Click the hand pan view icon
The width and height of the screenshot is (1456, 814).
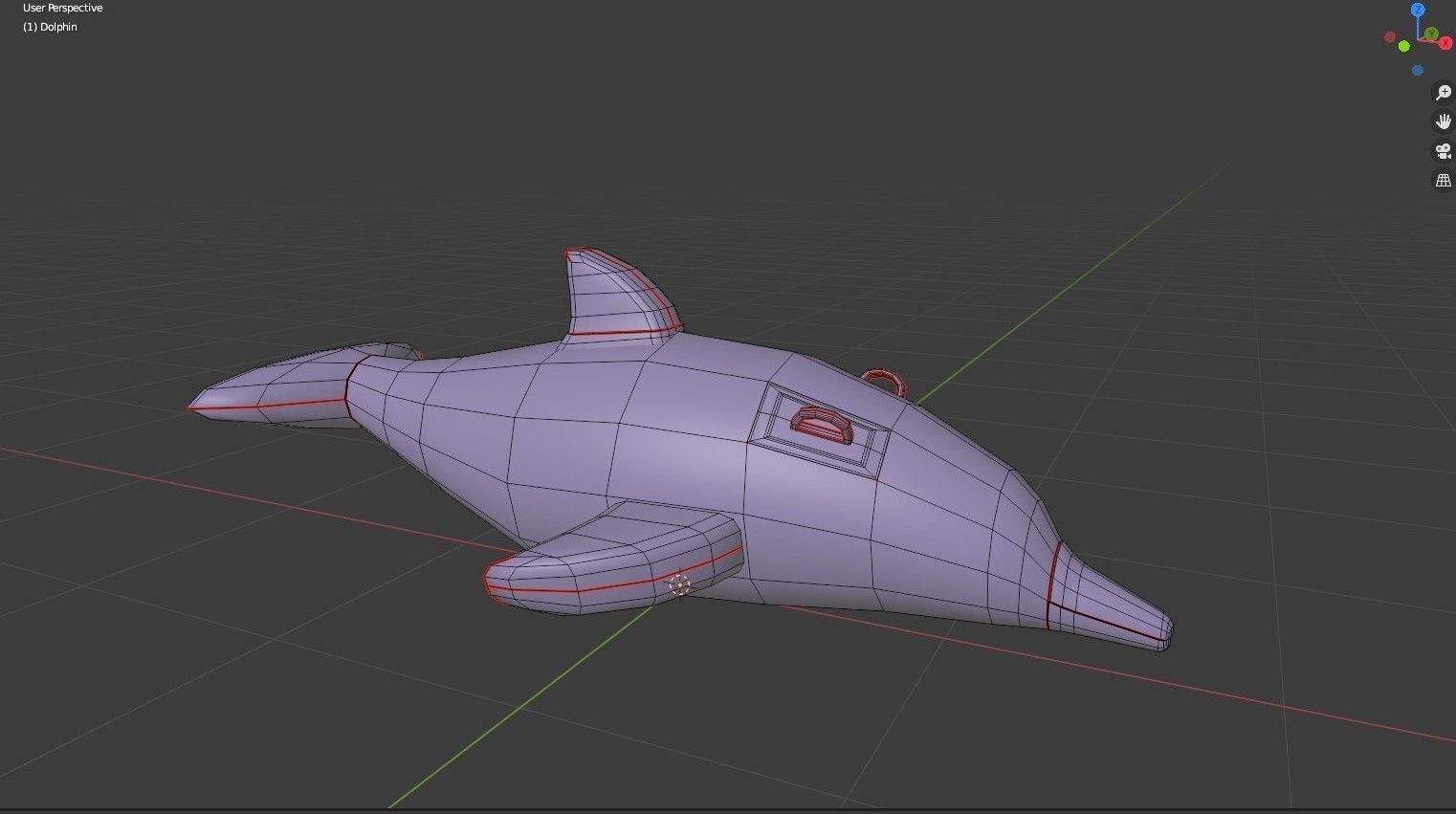pyautogui.click(x=1443, y=121)
